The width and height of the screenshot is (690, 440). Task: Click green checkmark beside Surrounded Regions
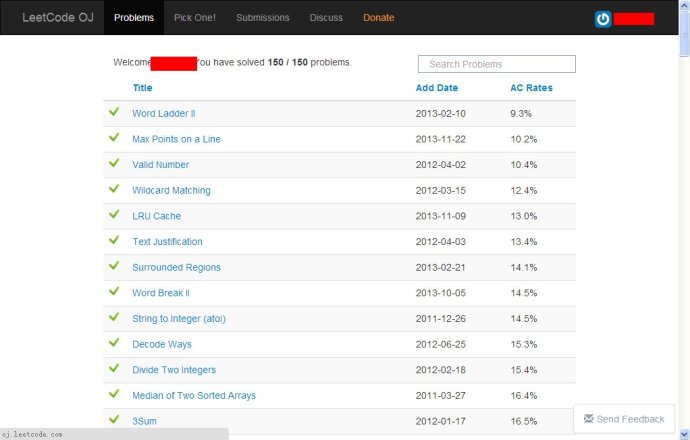[x=114, y=266]
